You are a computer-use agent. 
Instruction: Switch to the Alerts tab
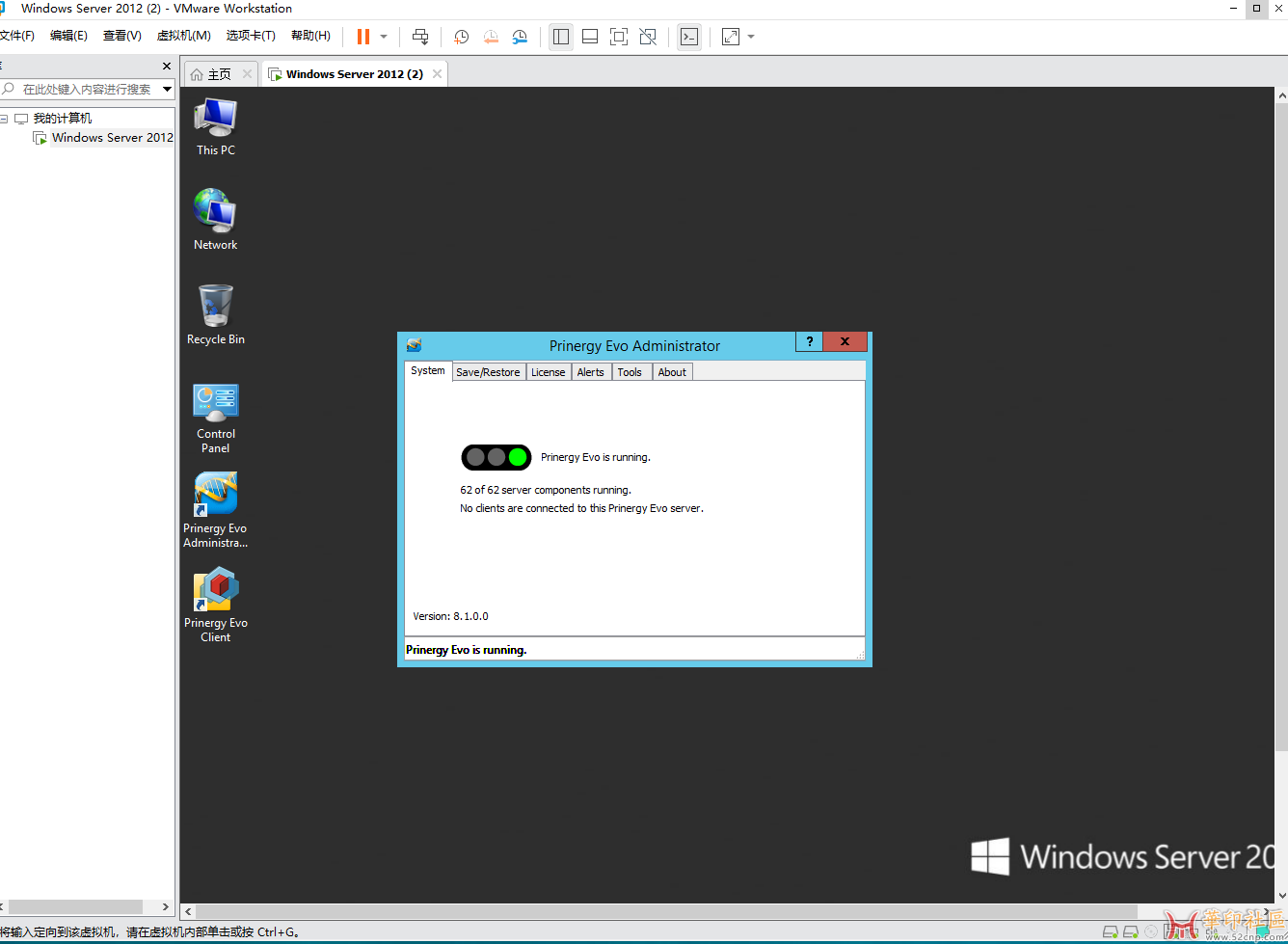click(x=591, y=372)
